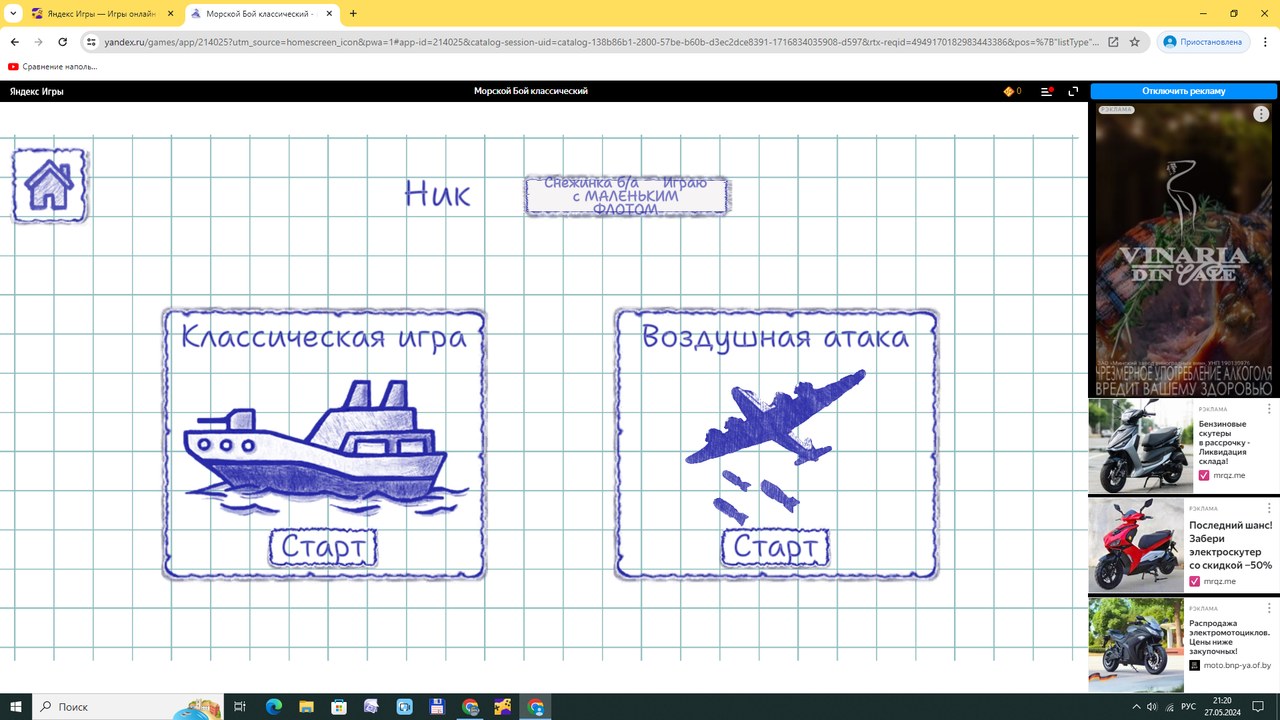
Task: Click the home icon in the battleship game
Action: 49,184
